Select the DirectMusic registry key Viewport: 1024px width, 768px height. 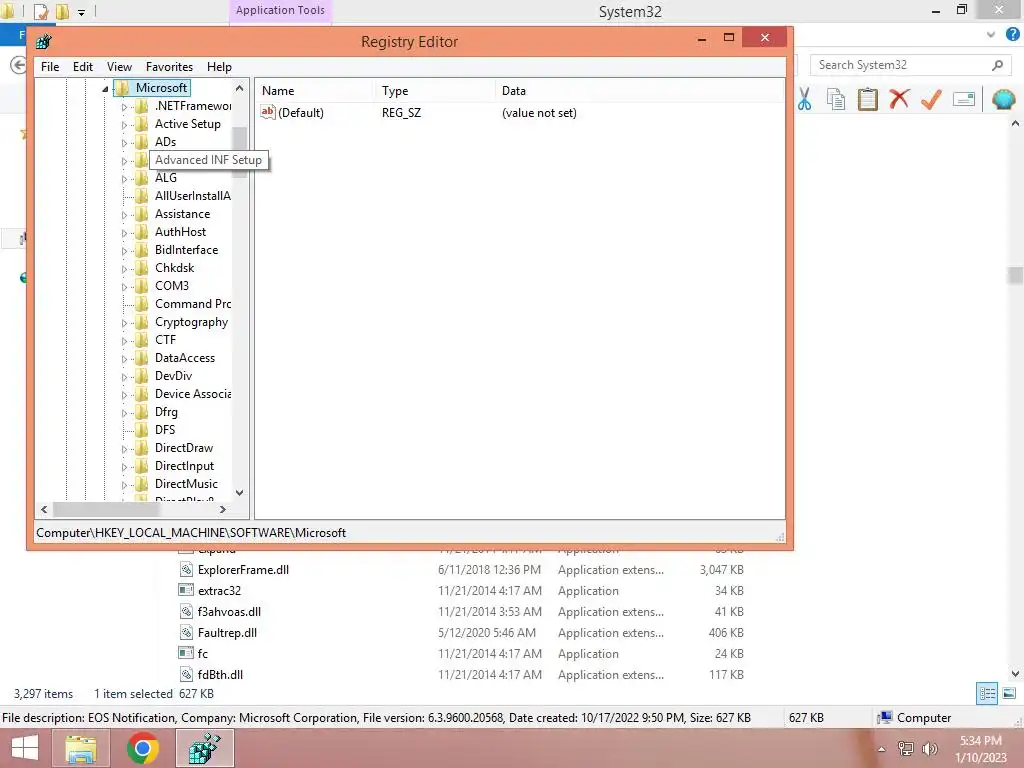point(186,484)
